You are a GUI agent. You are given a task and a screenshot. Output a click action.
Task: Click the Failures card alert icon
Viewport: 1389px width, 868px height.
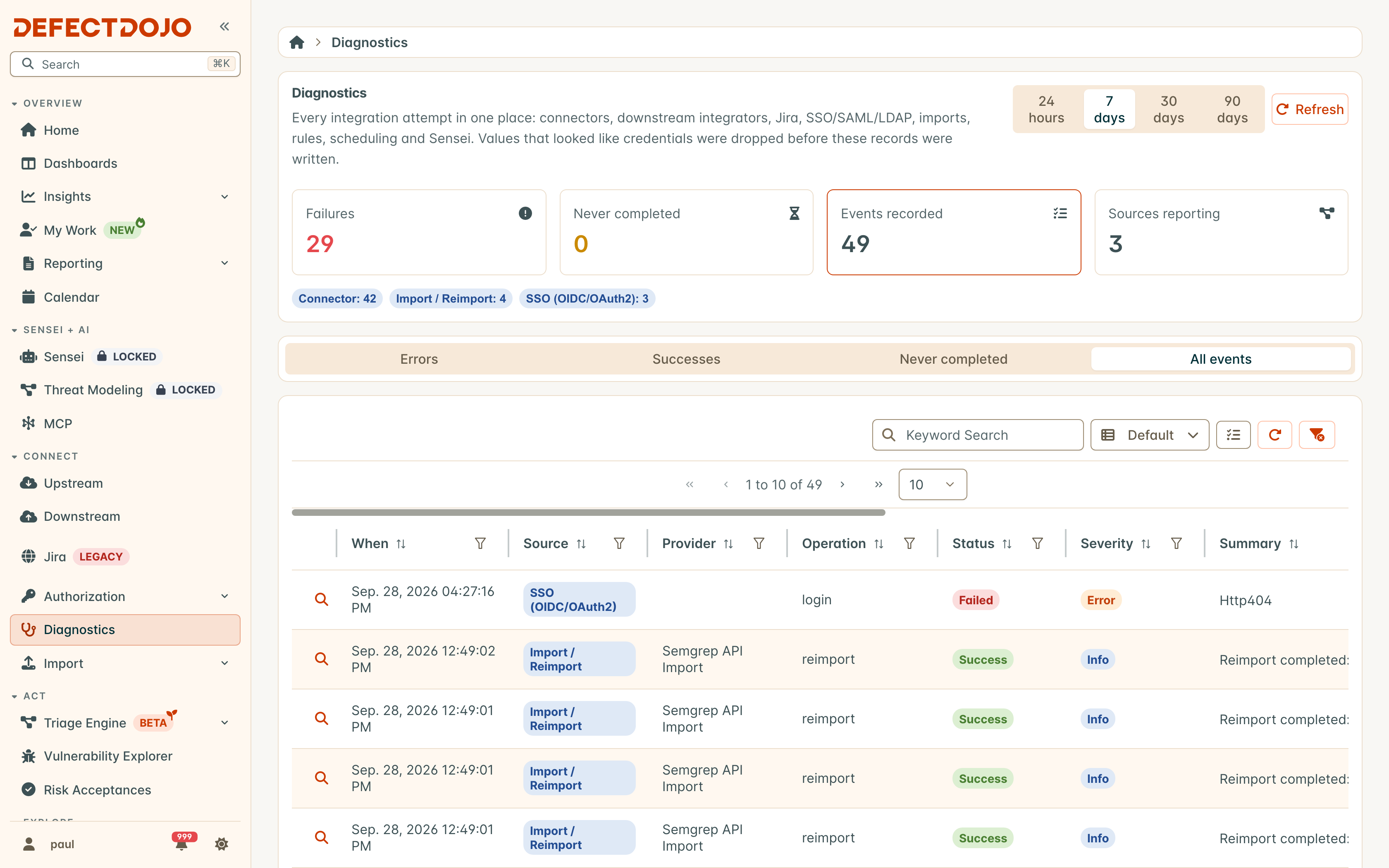525,214
